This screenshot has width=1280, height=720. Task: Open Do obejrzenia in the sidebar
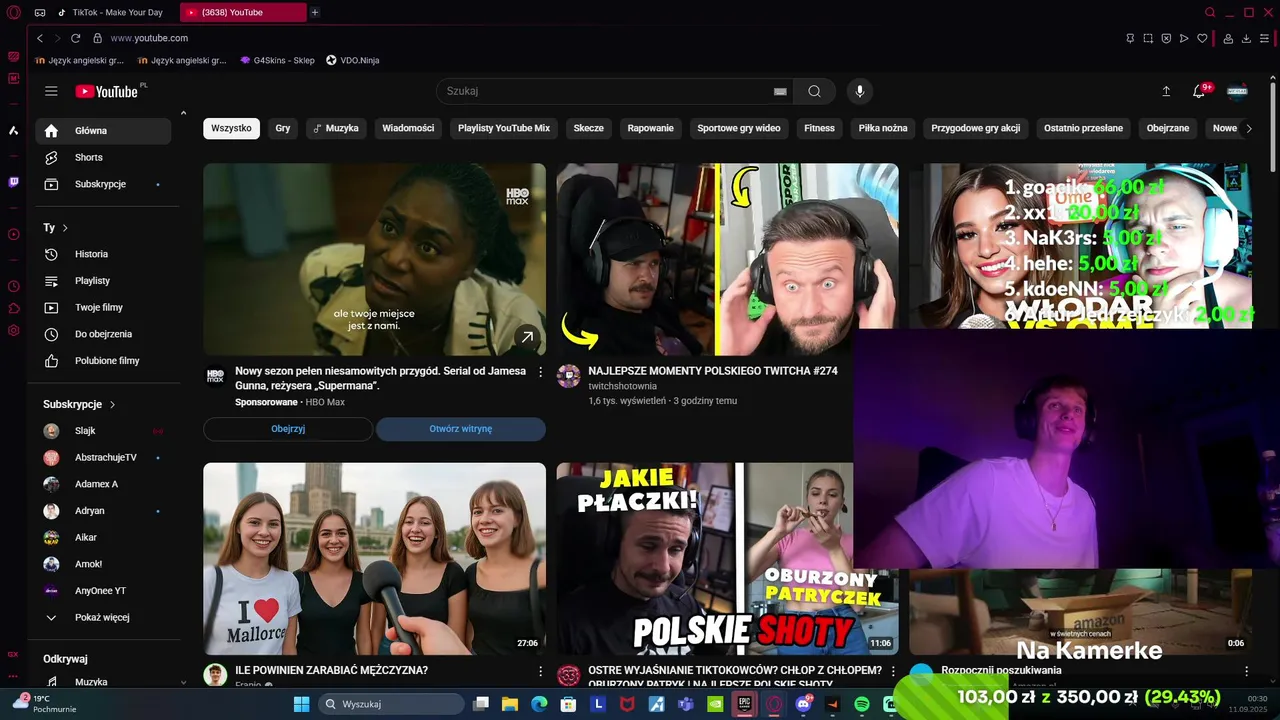click(103, 334)
